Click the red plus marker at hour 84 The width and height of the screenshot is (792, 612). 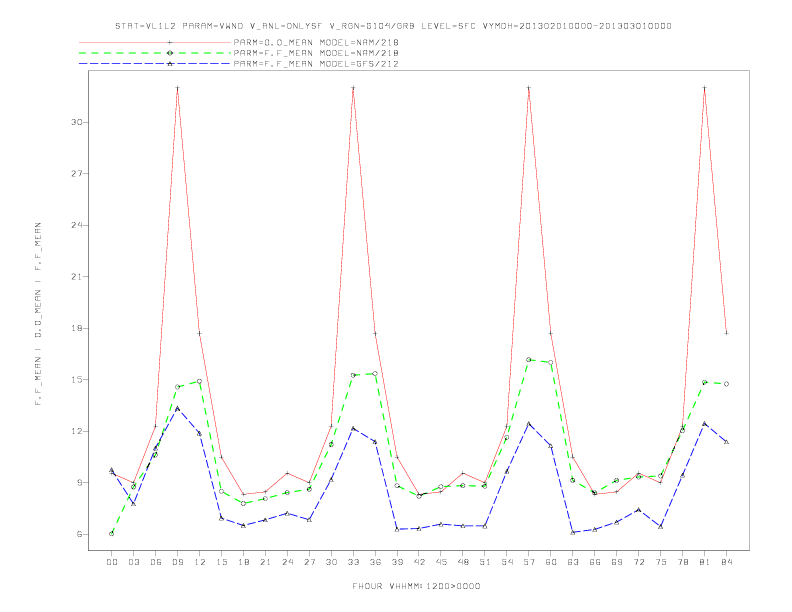[726, 333]
